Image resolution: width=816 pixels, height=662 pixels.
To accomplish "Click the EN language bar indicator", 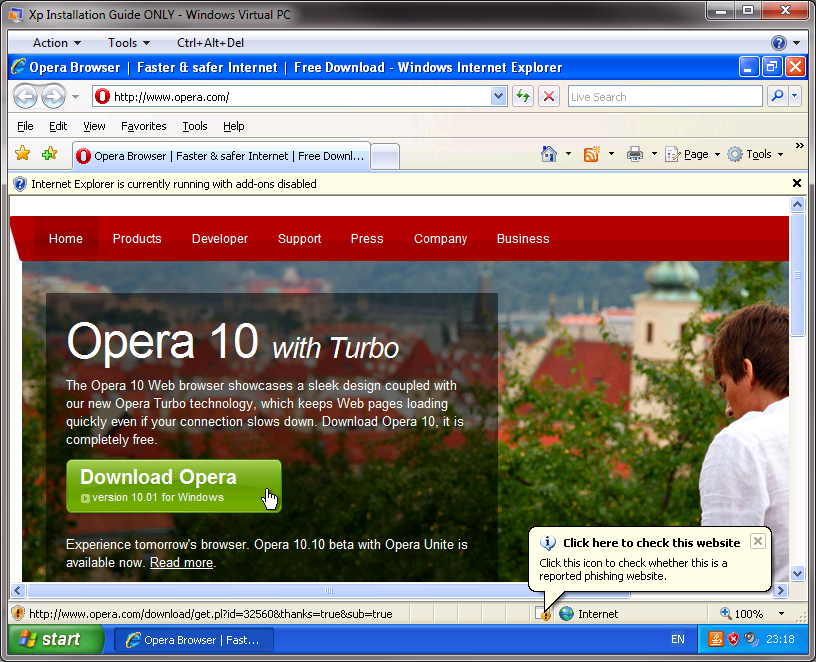I will coord(678,639).
